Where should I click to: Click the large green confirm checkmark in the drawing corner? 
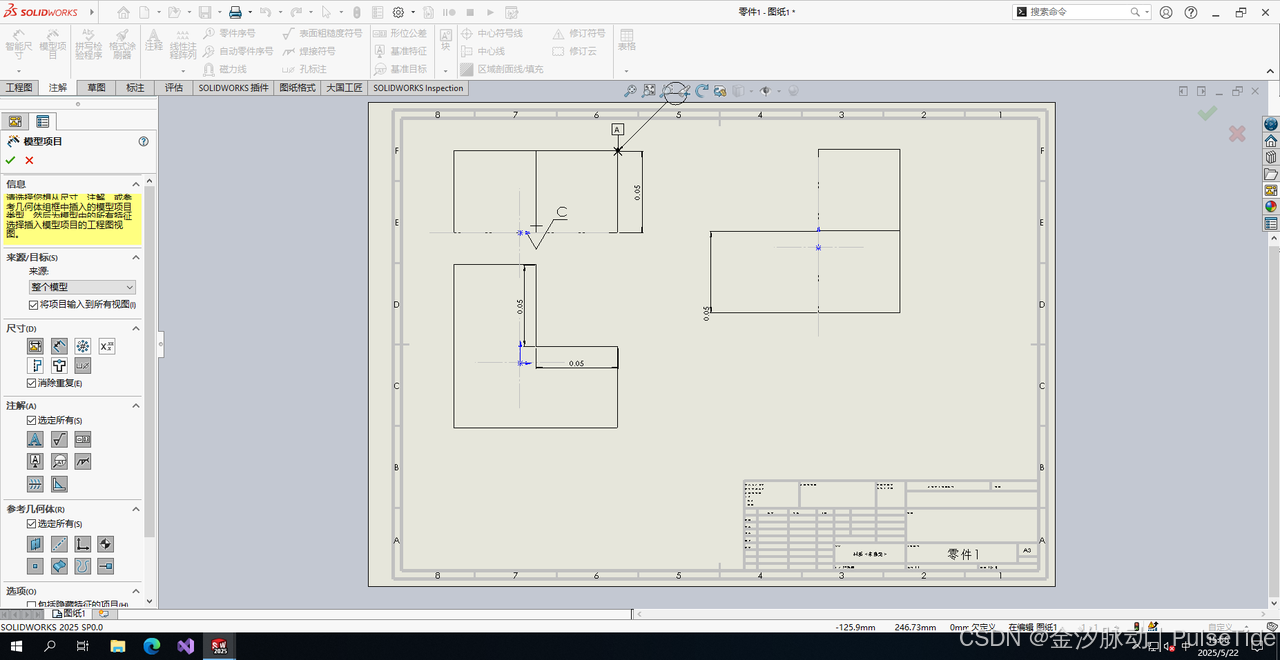[x=1207, y=114]
